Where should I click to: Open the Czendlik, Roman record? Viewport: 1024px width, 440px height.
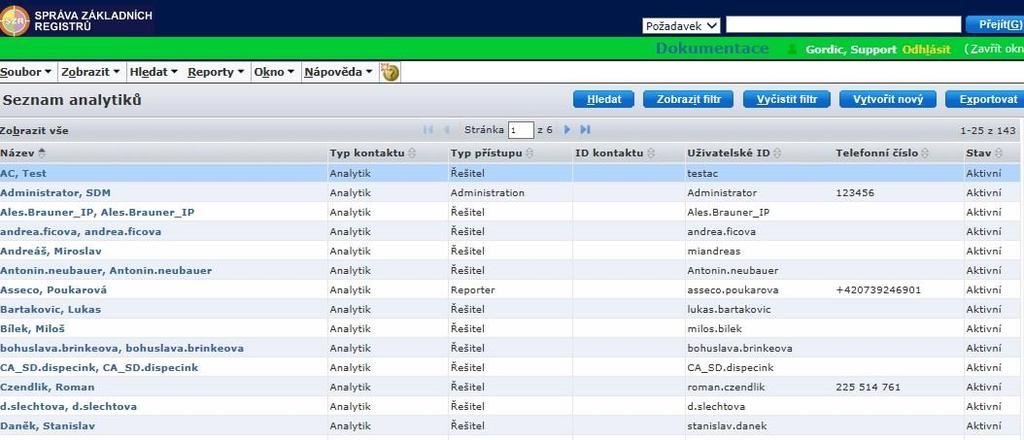point(48,387)
